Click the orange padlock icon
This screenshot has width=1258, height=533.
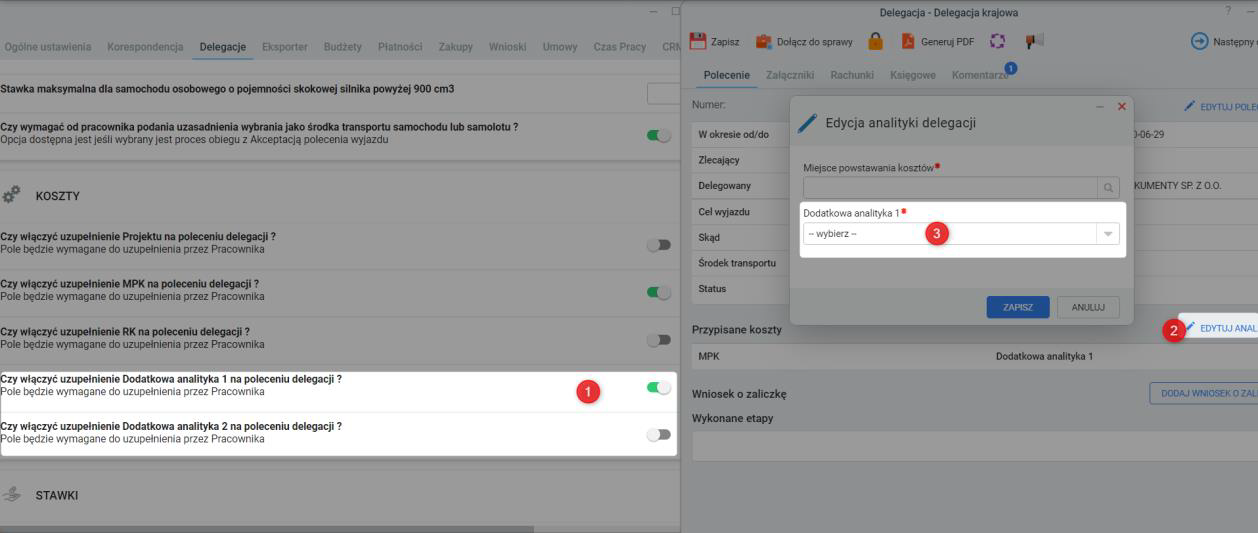875,40
